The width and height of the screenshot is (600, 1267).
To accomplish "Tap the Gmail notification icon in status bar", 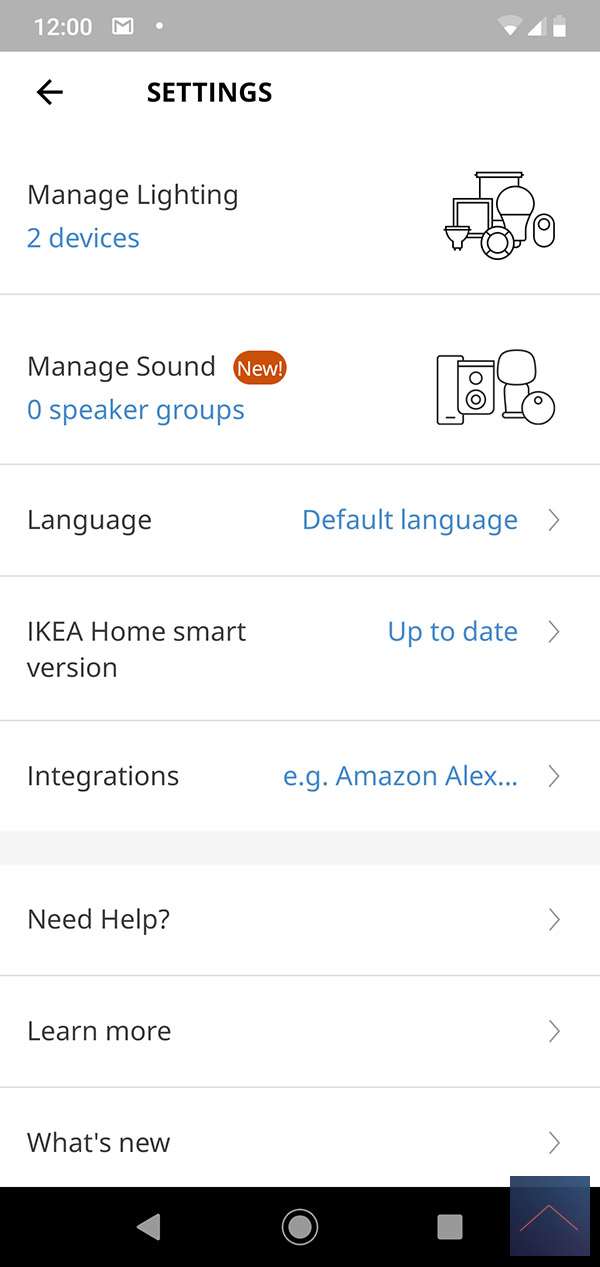I will coord(122,27).
